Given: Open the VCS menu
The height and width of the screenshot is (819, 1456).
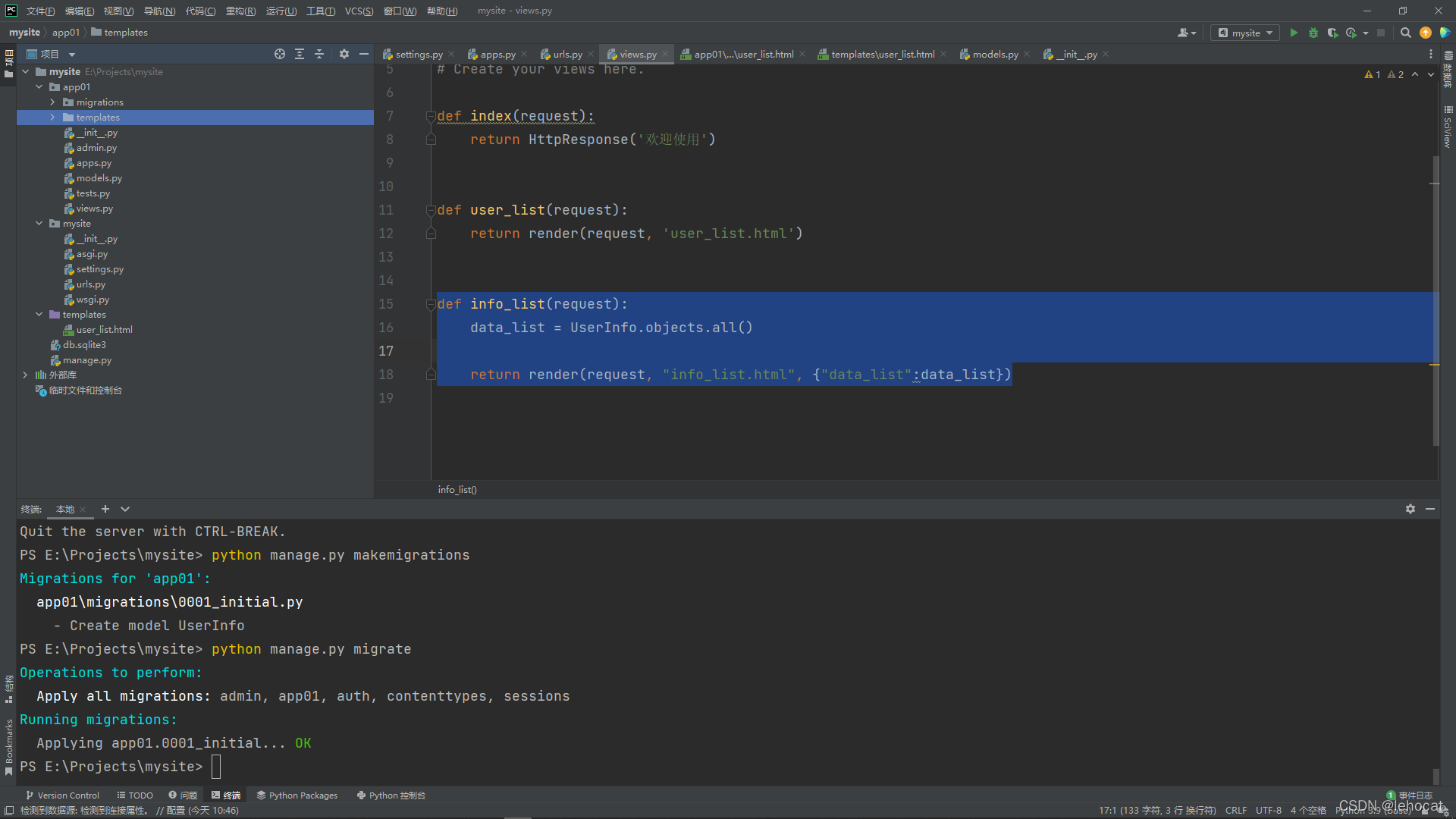Looking at the screenshot, I should coord(359,11).
